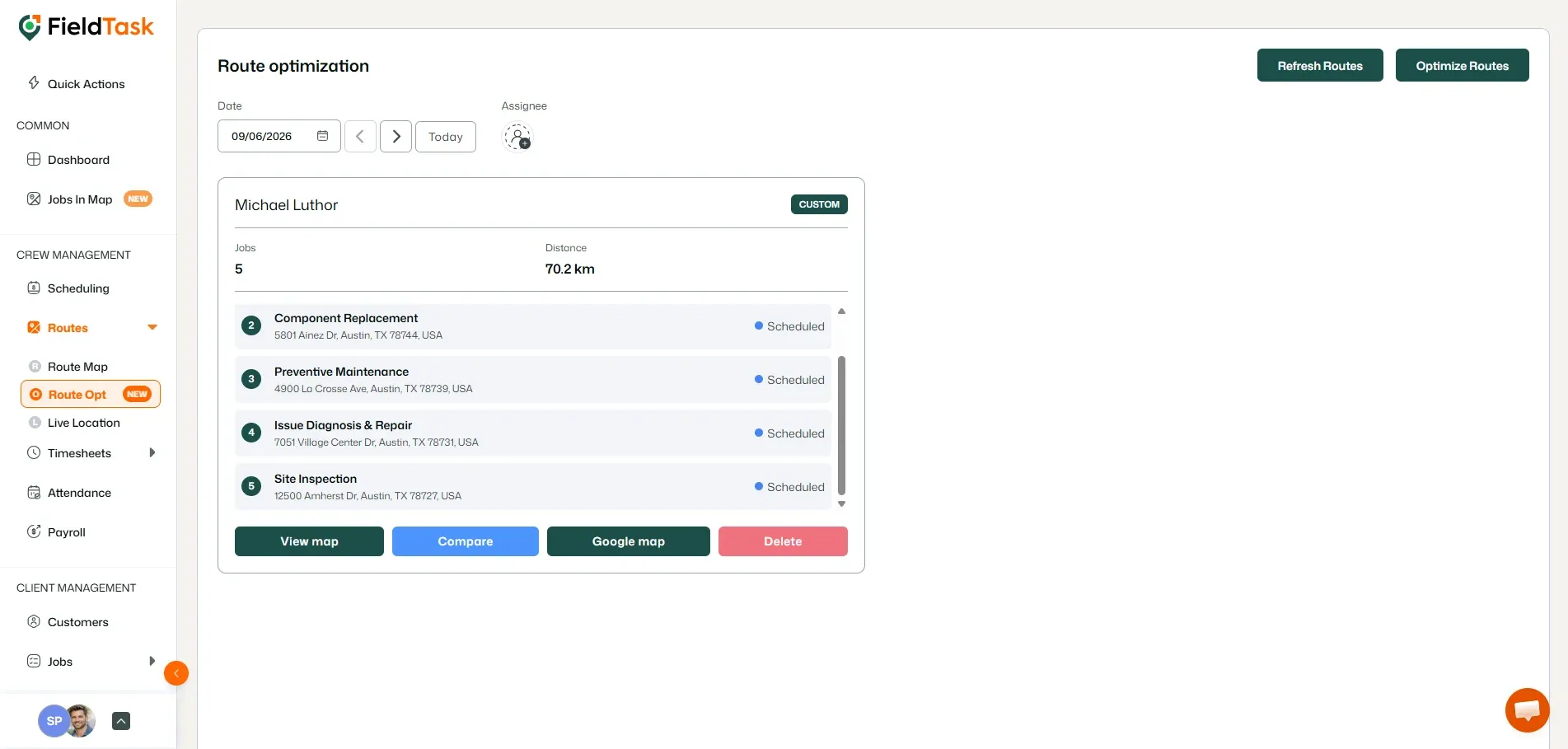Viewport: 1568px width, 749px height.
Task: Collapse the Routes submenu caret
Action: click(x=152, y=327)
